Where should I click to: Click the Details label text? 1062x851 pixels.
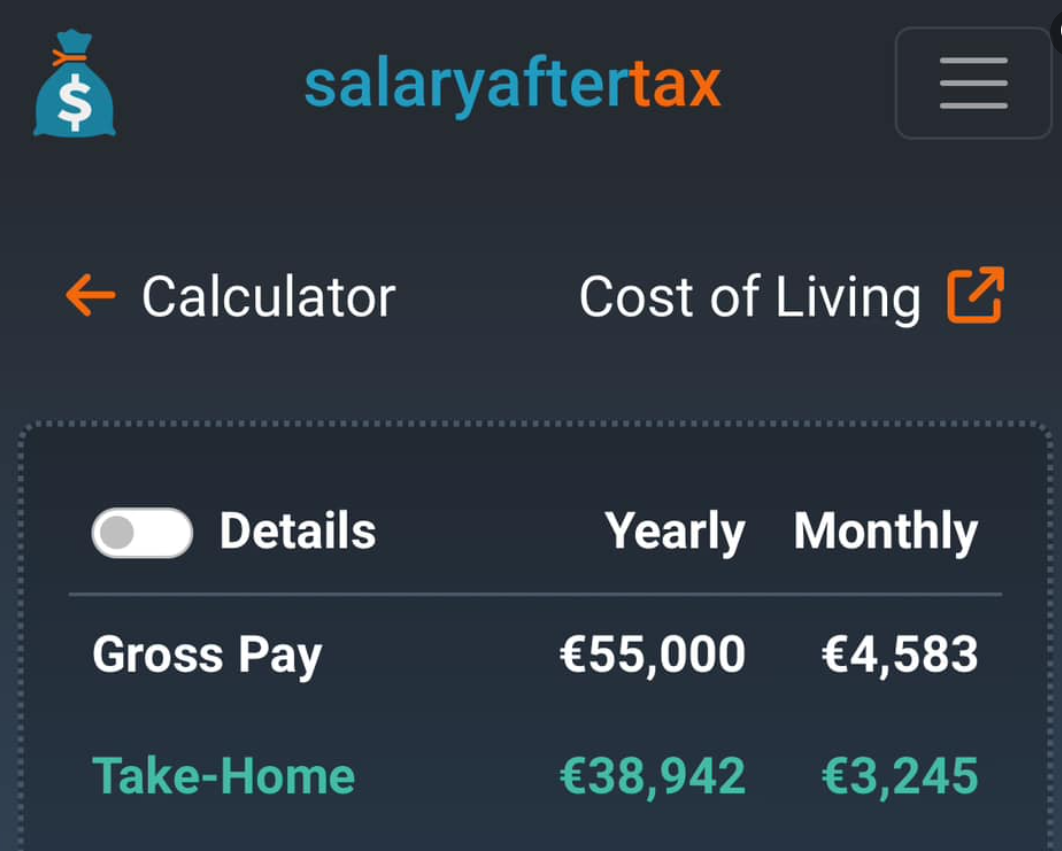click(x=297, y=531)
